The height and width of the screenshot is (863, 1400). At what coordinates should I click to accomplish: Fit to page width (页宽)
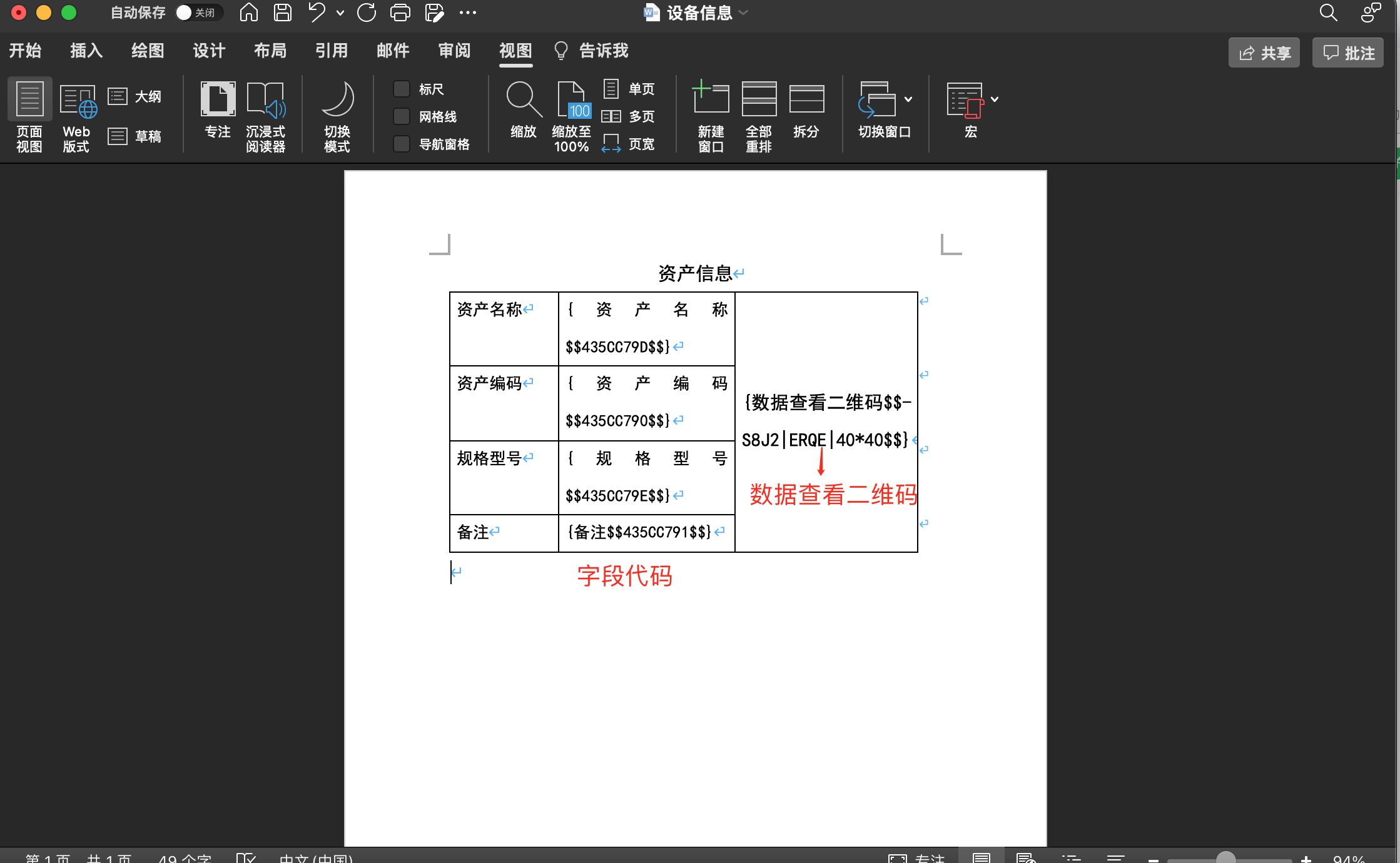click(x=629, y=144)
